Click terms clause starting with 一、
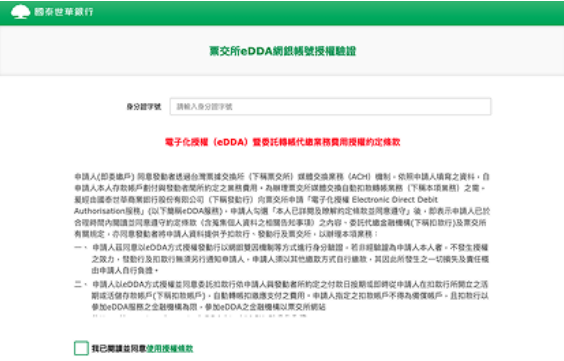Screen dimensions: 564x361 [281, 259]
